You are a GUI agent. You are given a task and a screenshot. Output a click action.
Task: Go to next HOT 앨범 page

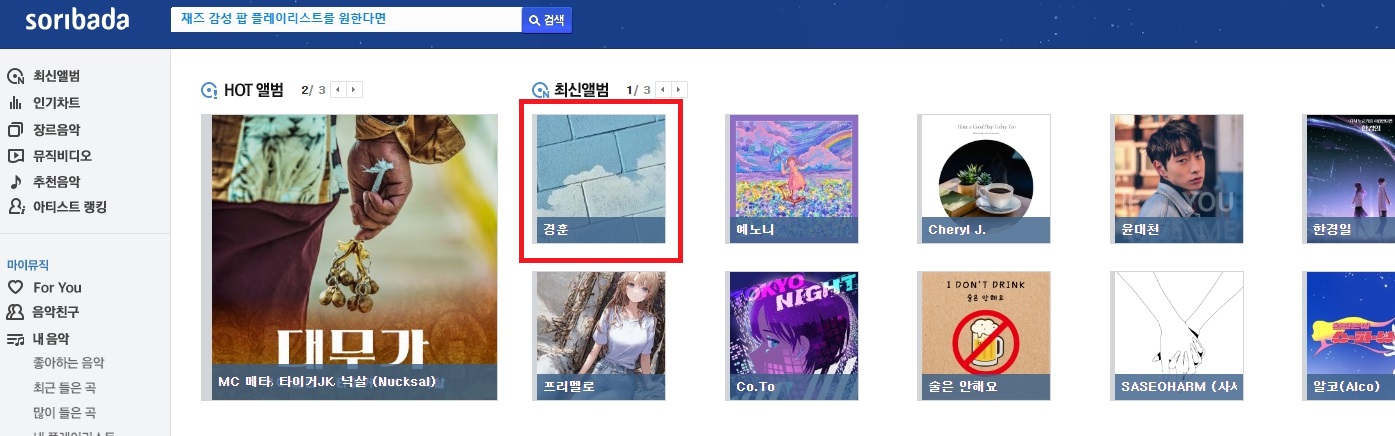tap(354, 90)
